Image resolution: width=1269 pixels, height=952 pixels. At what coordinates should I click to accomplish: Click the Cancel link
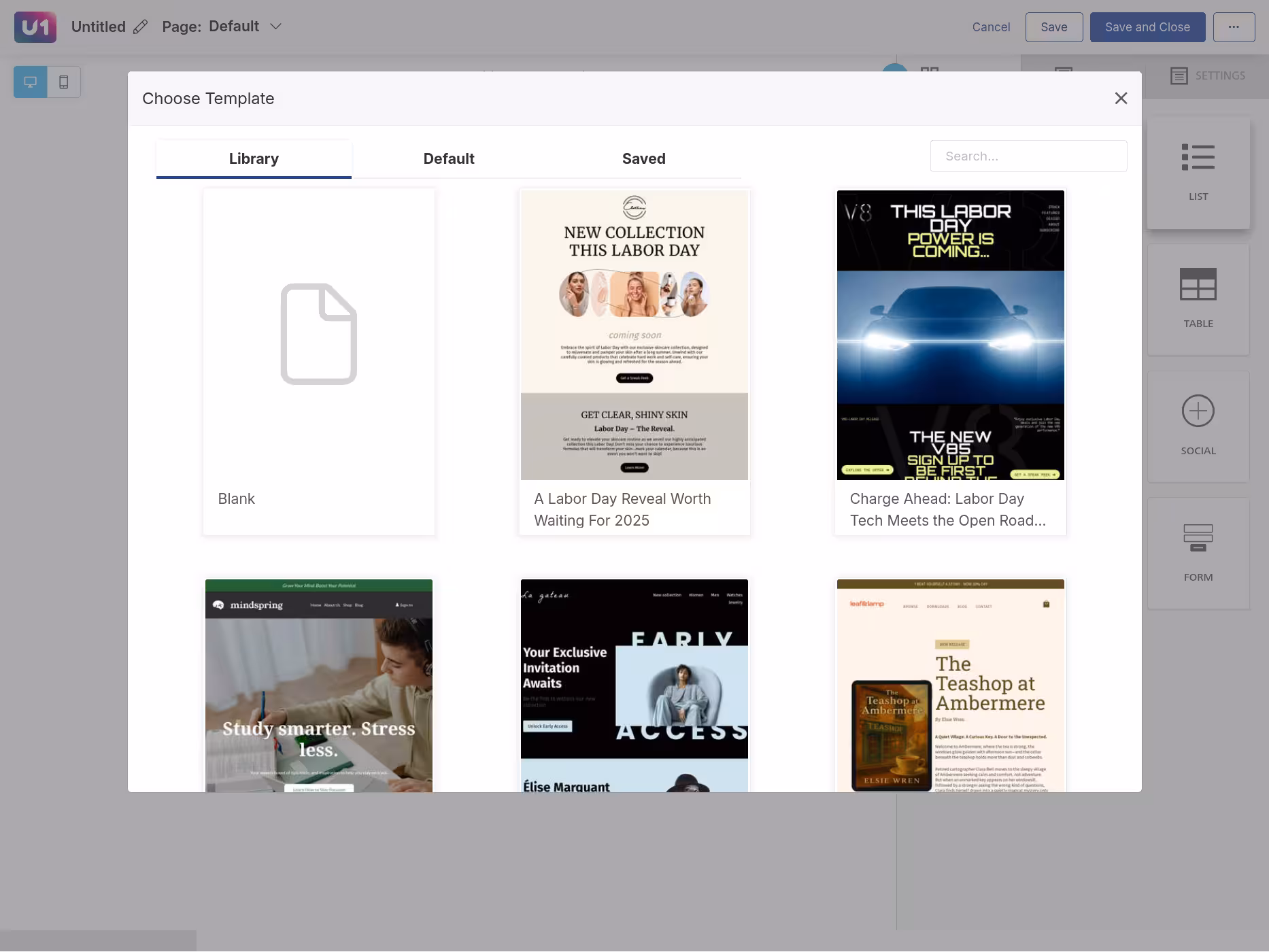(x=991, y=27)
